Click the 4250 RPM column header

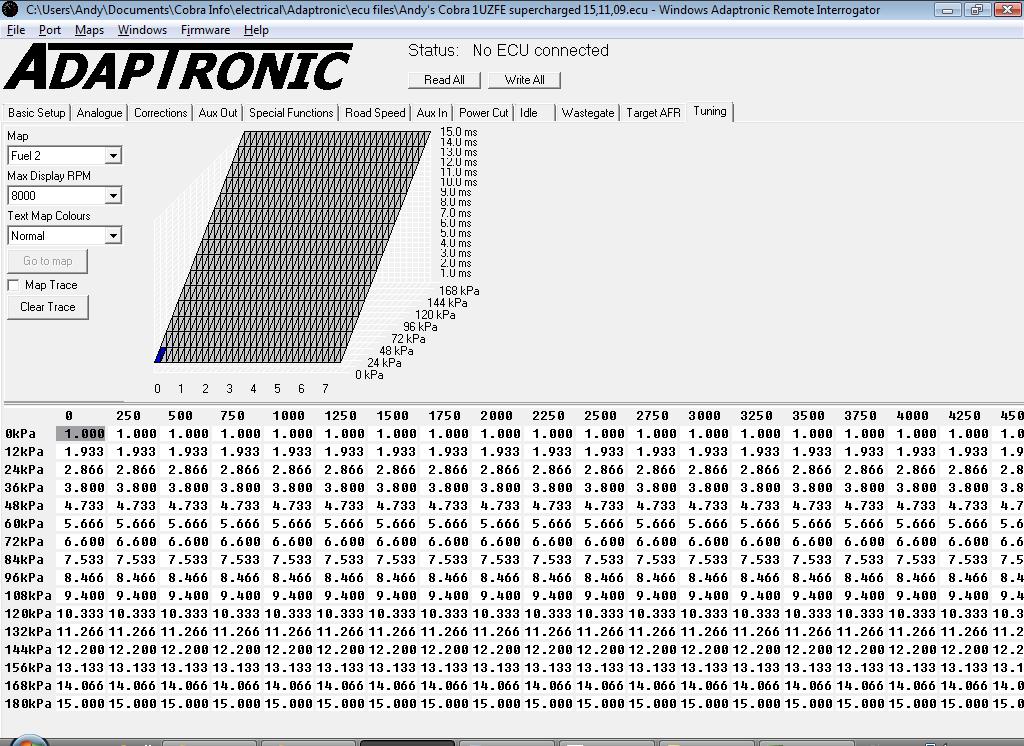(964, 415)
